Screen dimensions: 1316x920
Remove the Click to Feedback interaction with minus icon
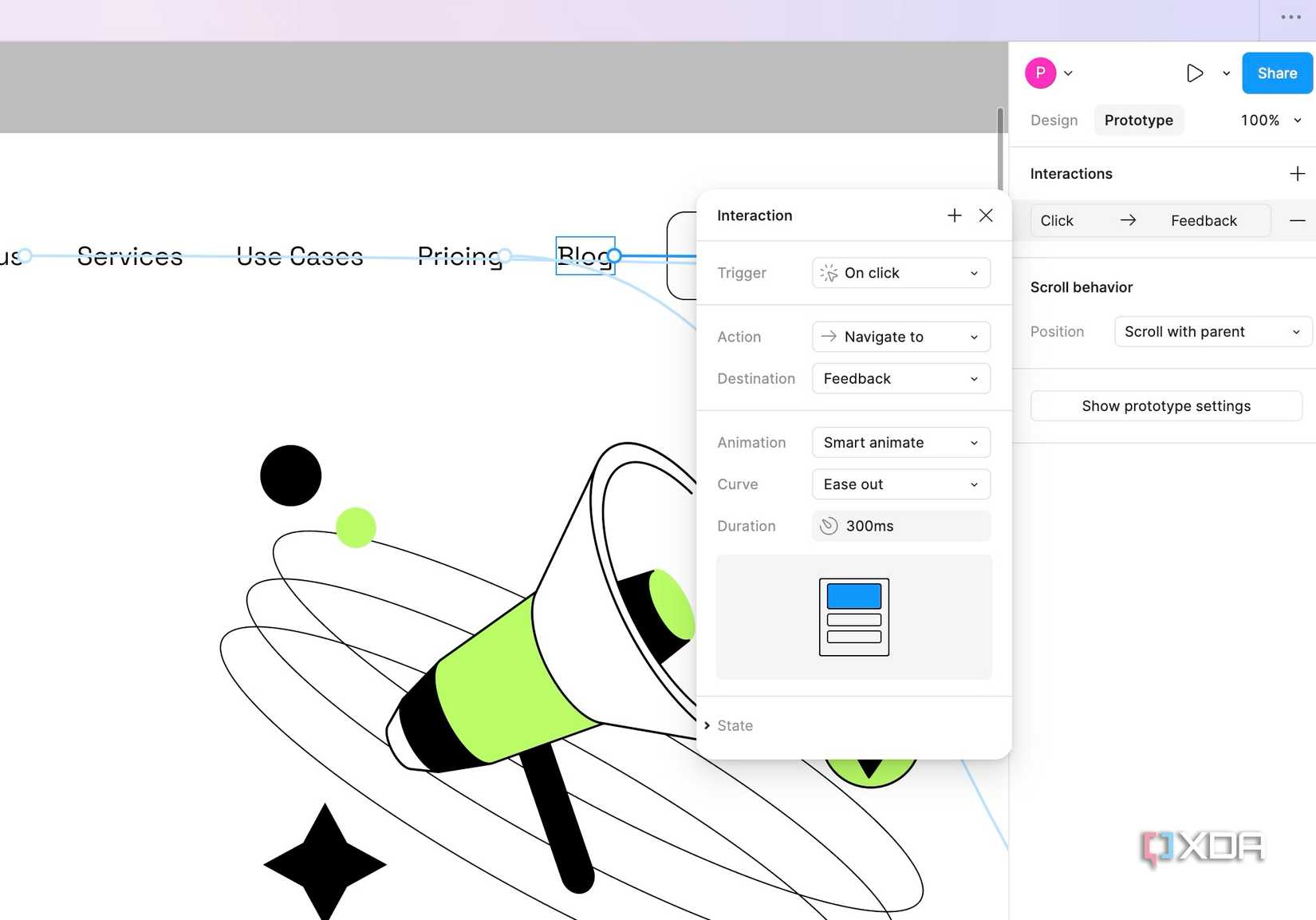(x=1298, y=220)
